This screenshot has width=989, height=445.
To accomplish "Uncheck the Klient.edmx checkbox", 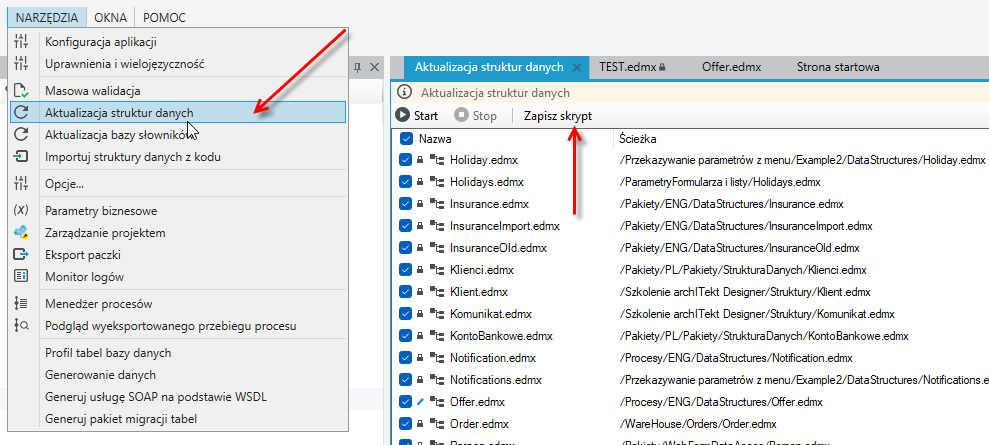I will pos(406,292).
